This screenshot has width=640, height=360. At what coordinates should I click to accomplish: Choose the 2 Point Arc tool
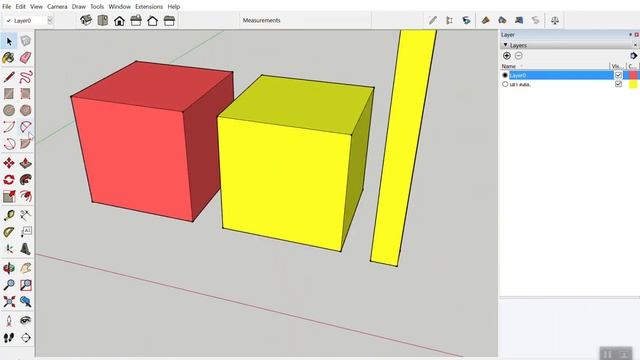pyautogui.click(x=26, y=127)
